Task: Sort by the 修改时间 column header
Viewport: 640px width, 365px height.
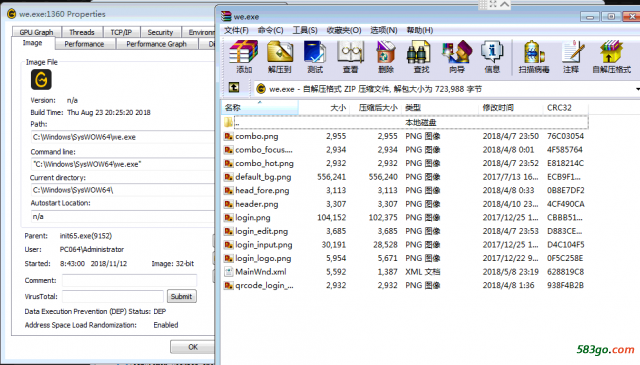Action: pyautogui.click(x=511, y=108)
